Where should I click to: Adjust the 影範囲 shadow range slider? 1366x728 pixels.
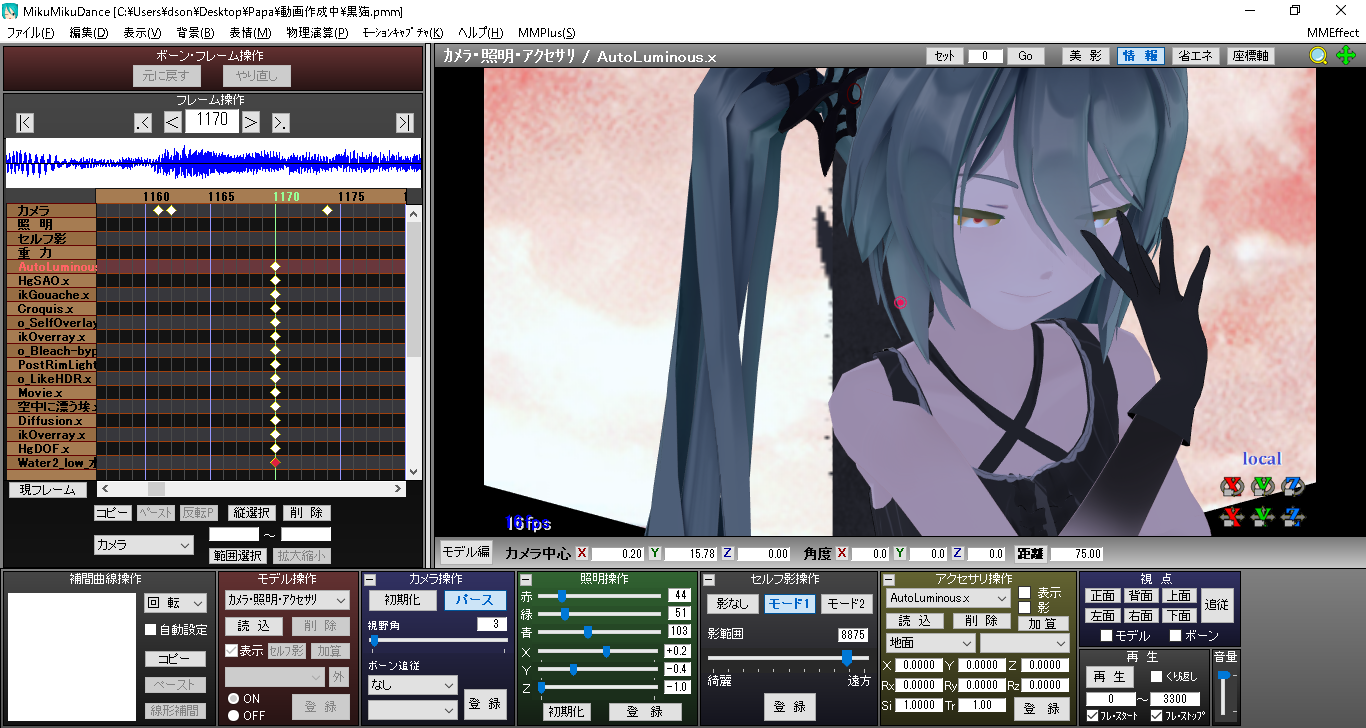[x=789, y=658]
